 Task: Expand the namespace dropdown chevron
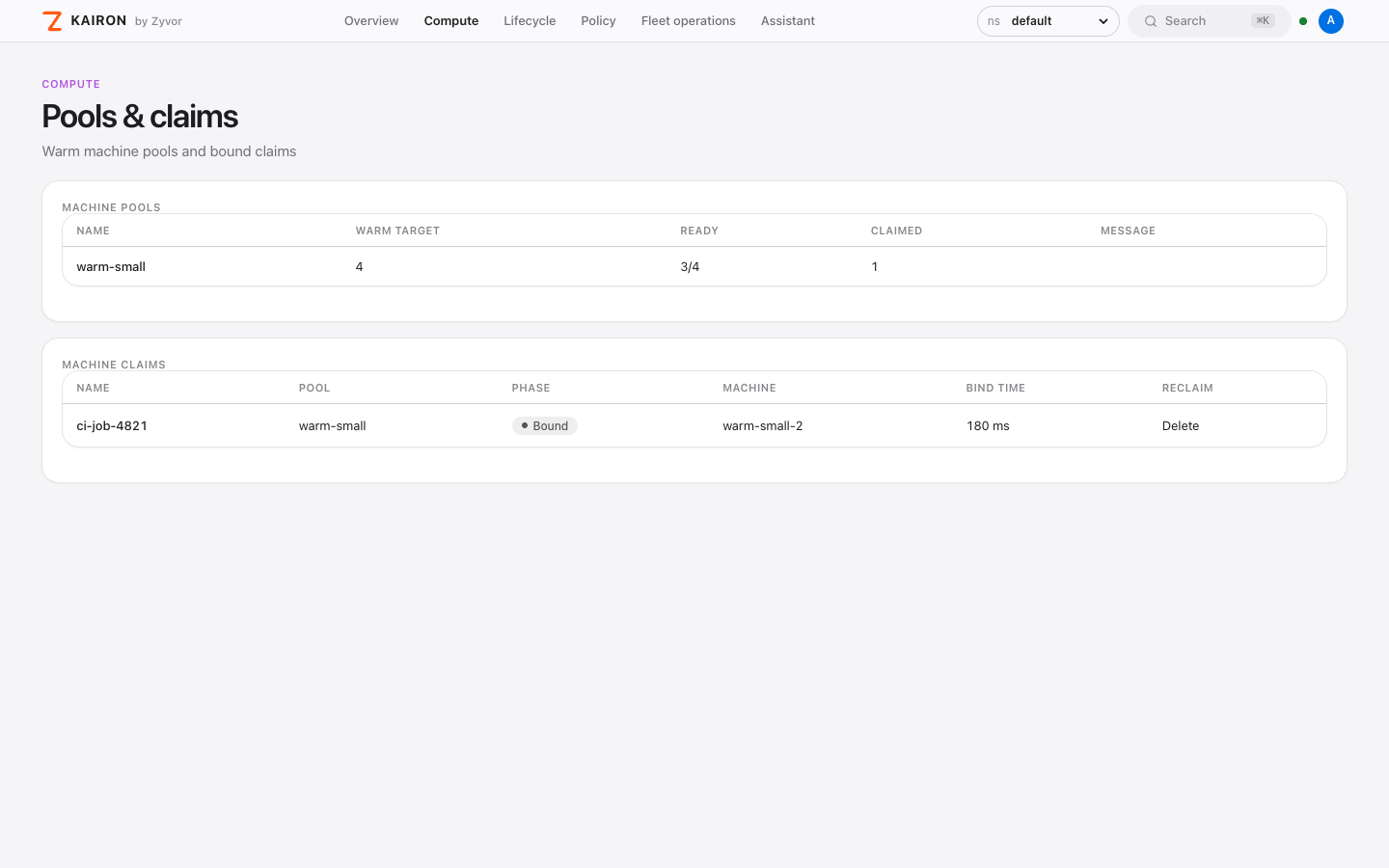point(1103,21)
